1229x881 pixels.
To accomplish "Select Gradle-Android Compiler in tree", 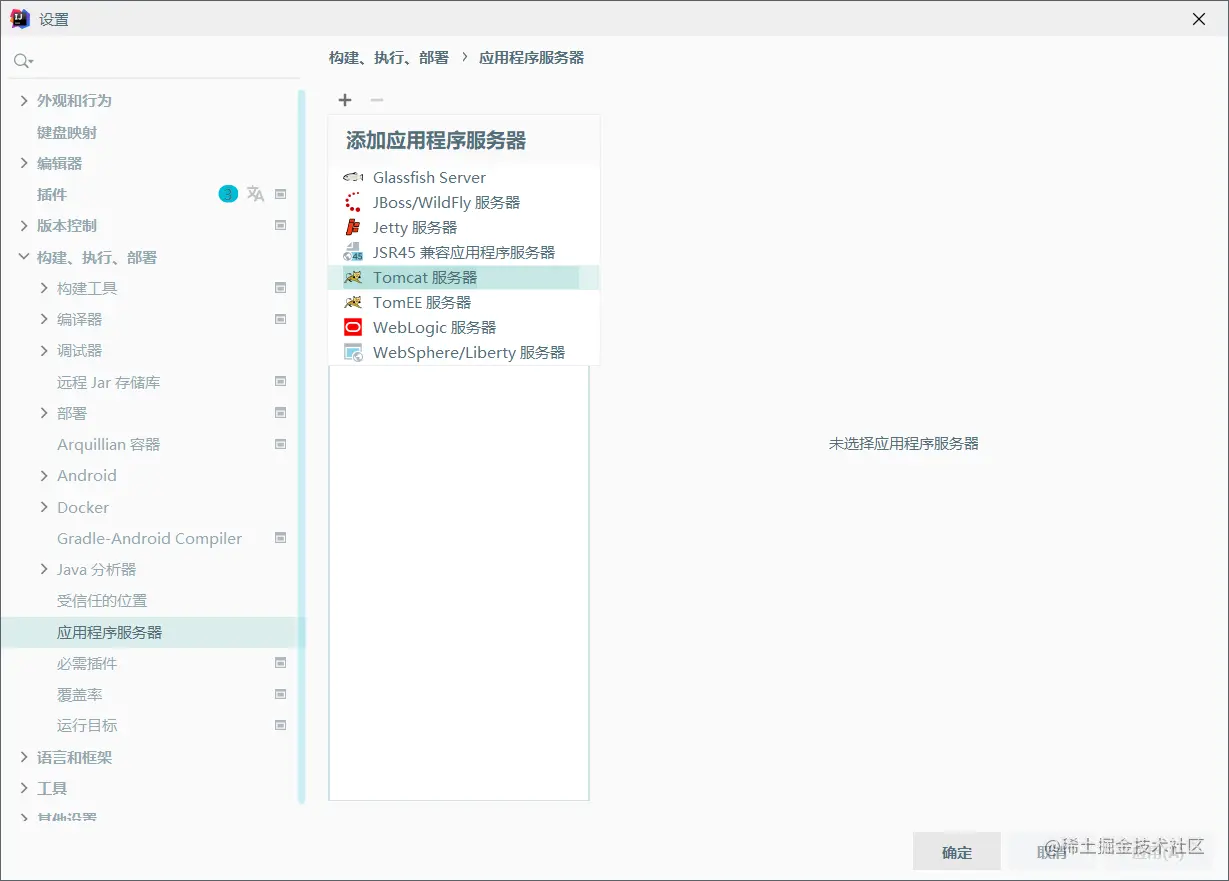I will (150, 538).
